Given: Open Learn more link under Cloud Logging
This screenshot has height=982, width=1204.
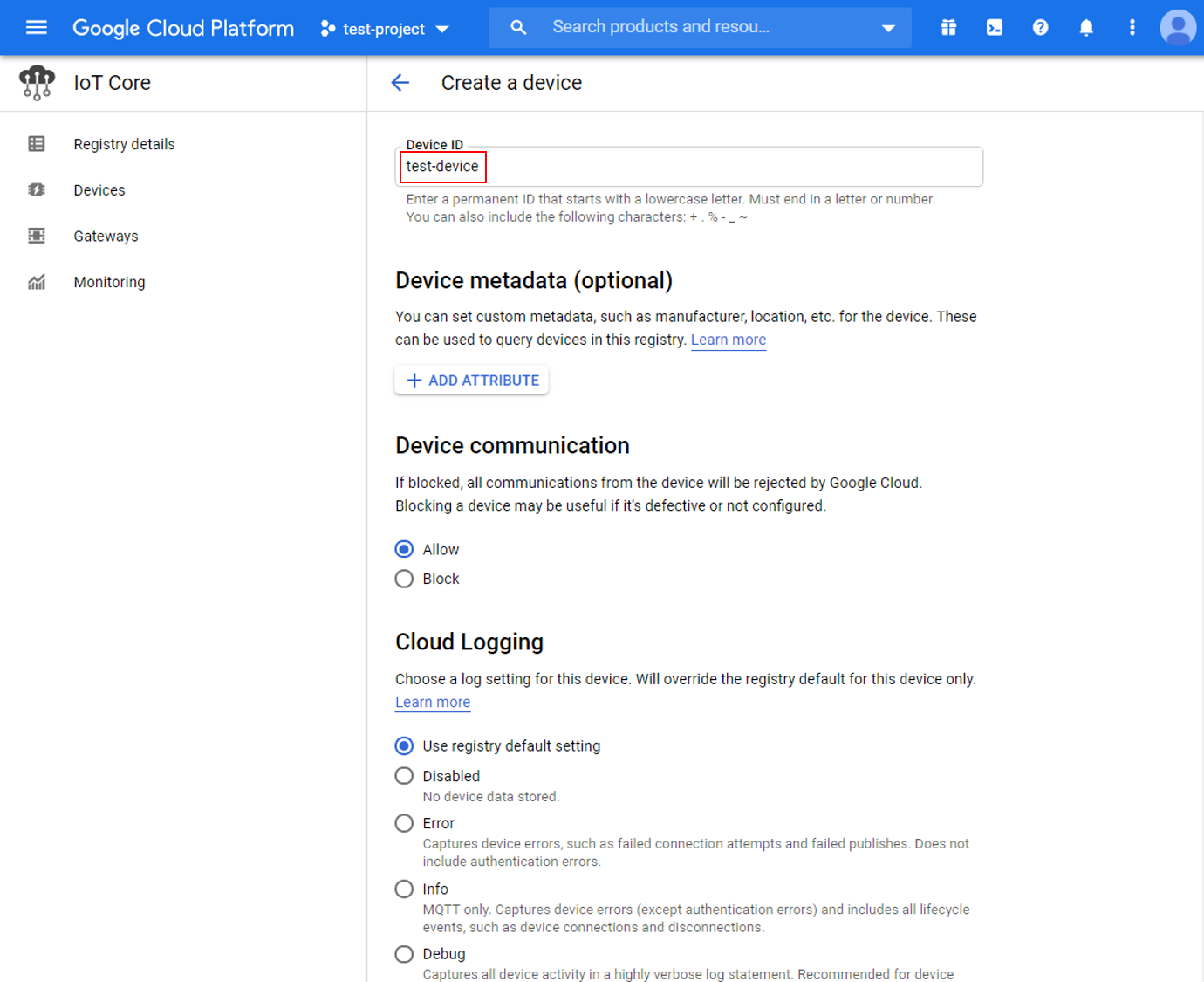Looking at the screenshot, I should pyautogui.click(x=433, y=702).
